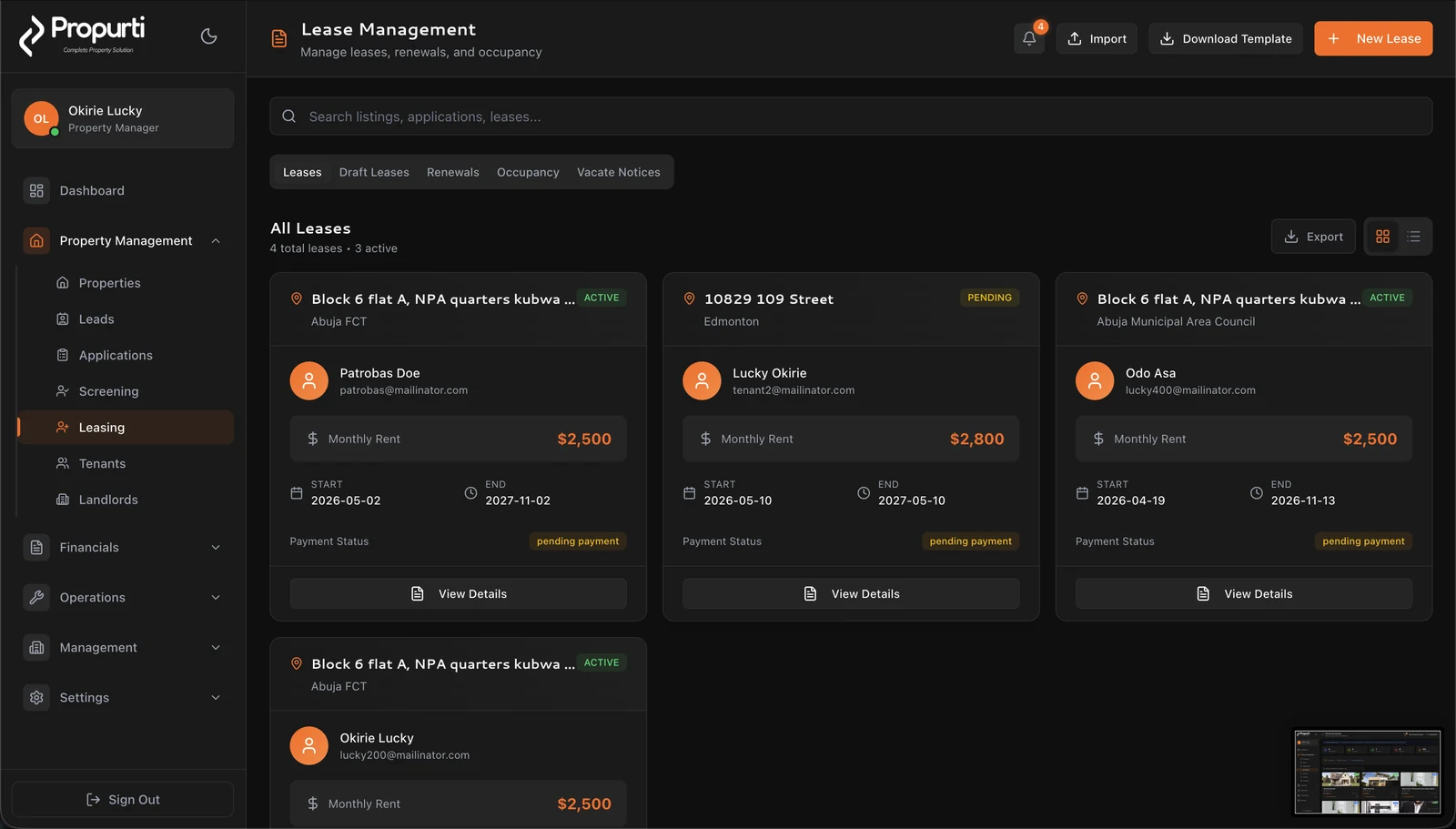Create a New Lease
This screenshot has width=1456, height=829.
1373,38
